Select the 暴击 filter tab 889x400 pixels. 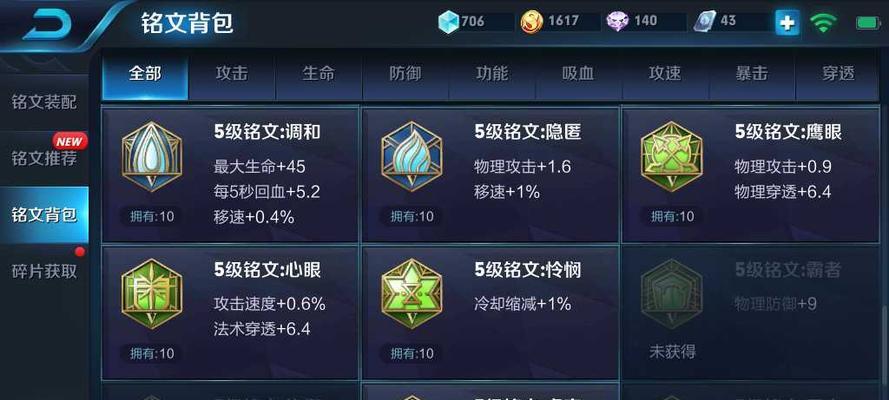752,74
